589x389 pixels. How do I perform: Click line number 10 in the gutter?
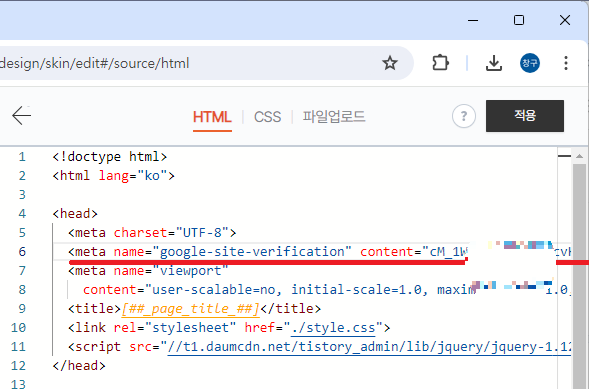pyautogui.click(x=18, y=327)
